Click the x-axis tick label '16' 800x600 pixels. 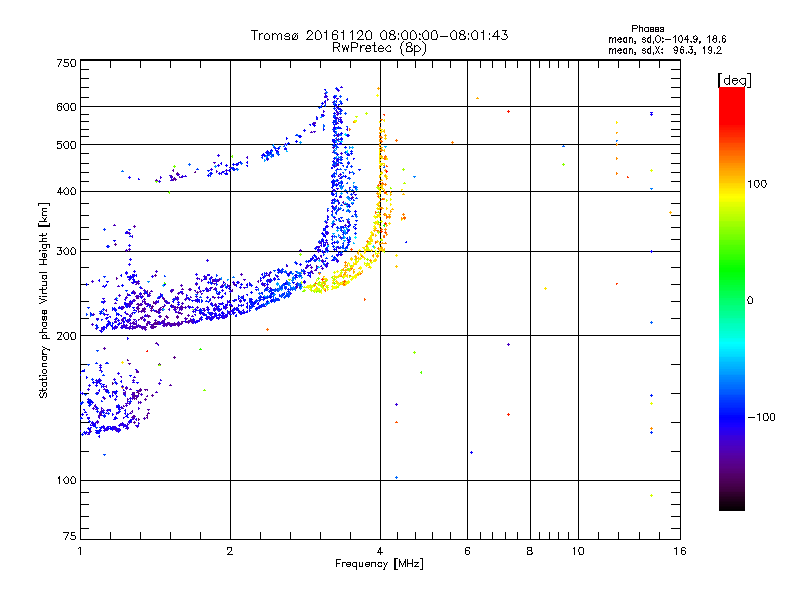[x=680, y=551]
